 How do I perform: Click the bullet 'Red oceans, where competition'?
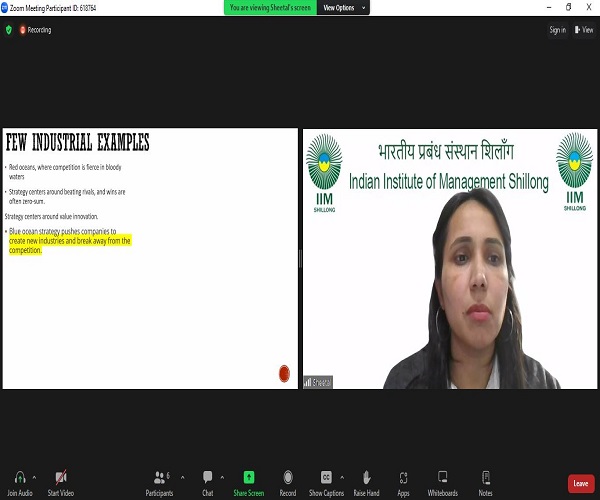click(65, 172)
